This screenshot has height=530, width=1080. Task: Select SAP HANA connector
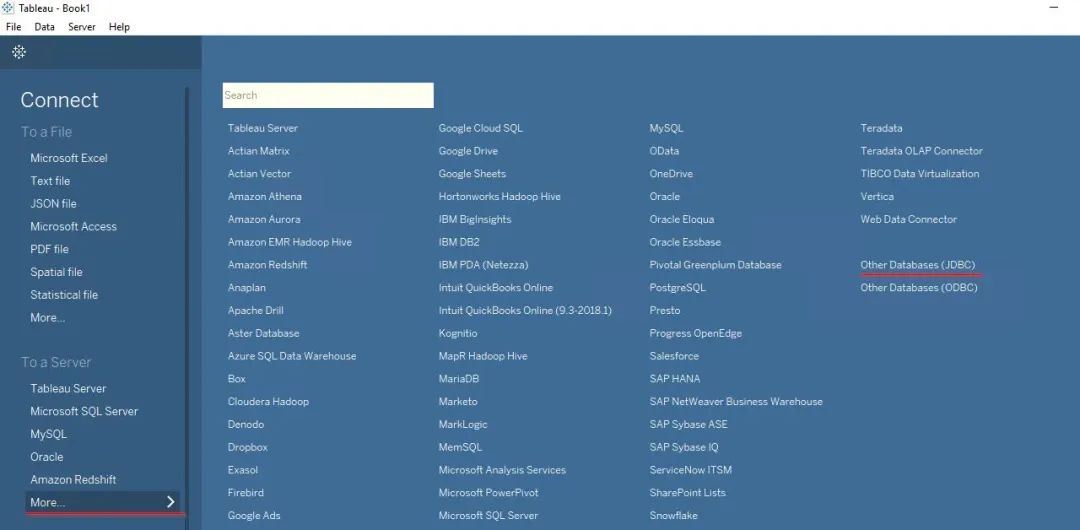[674, 378]
